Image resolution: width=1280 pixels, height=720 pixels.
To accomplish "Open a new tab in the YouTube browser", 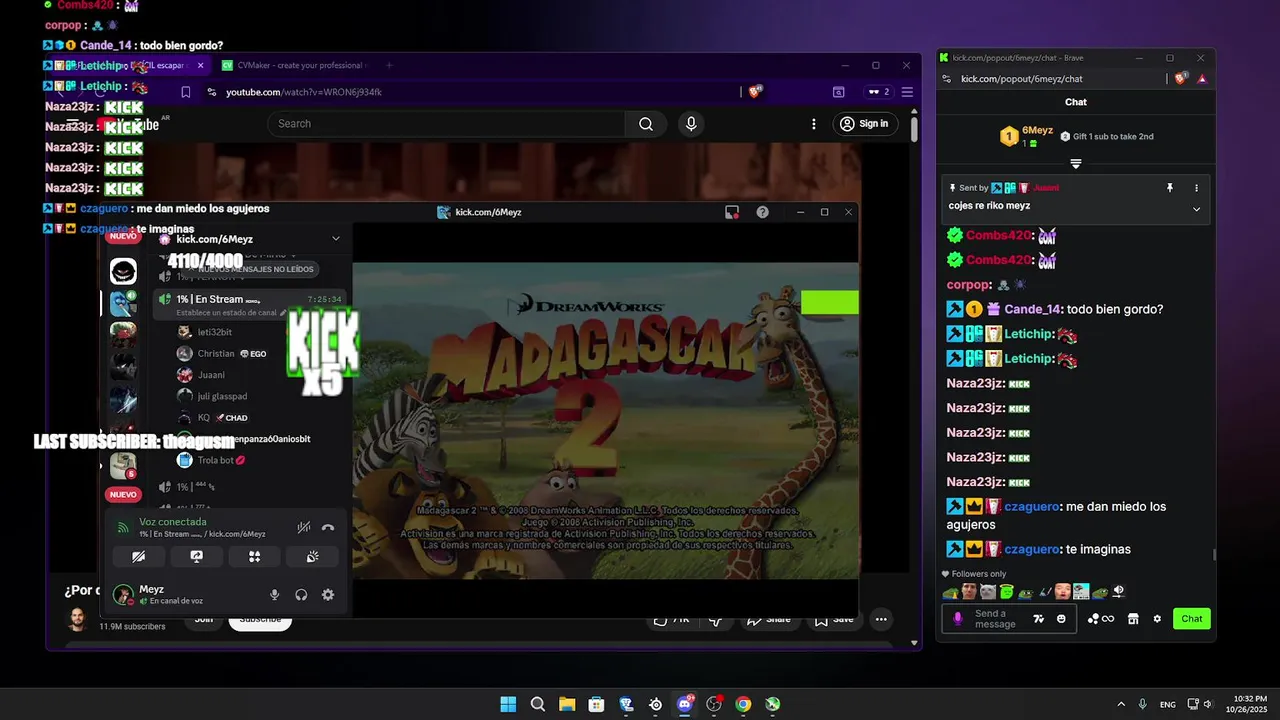I will coord(389,65).
